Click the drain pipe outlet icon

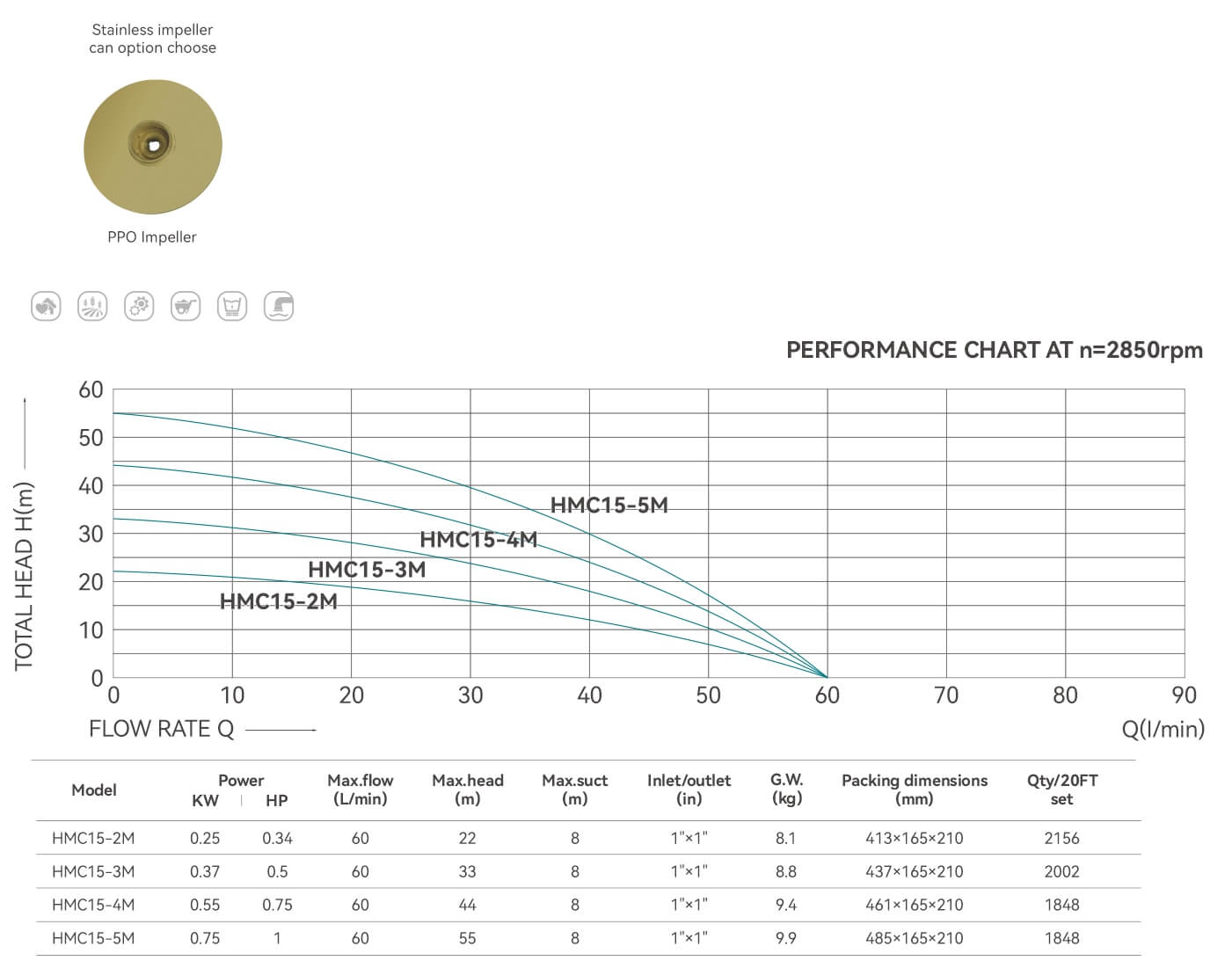coord(279,306)
